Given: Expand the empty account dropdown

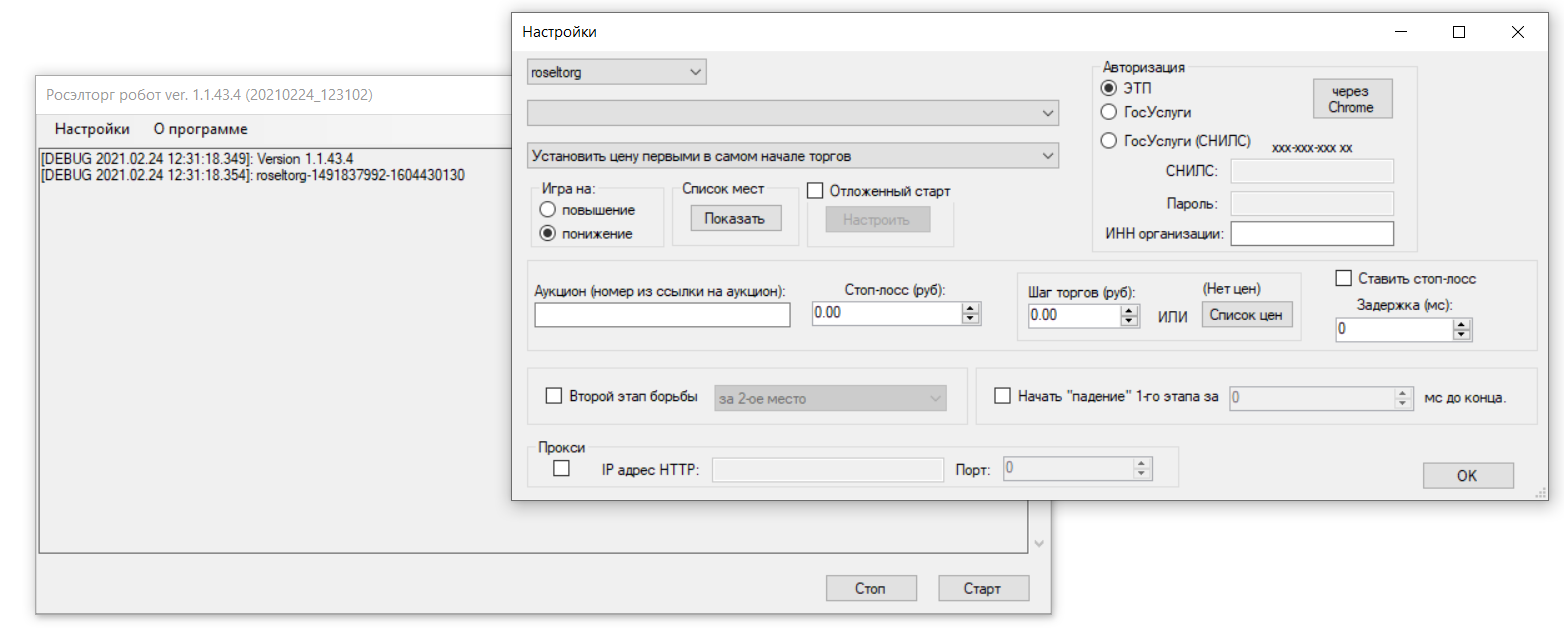Looking at the screenshot, I should [x=792, y=113].
